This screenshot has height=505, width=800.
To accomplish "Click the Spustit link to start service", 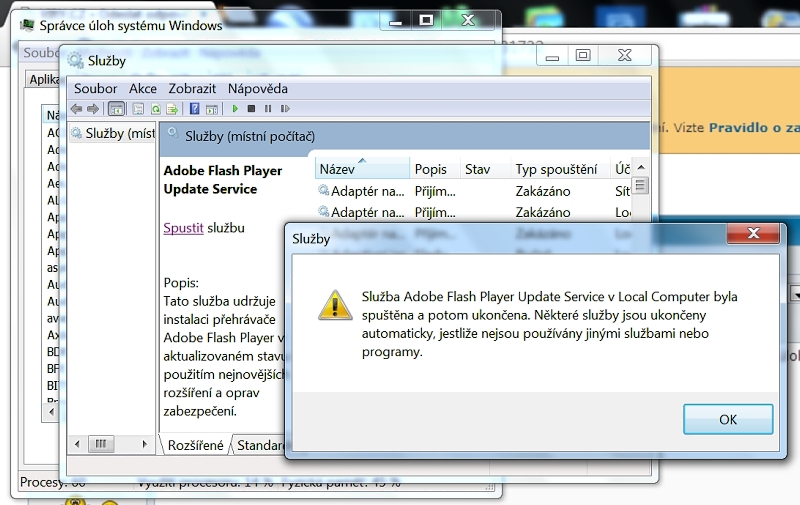I will point(183,228).
